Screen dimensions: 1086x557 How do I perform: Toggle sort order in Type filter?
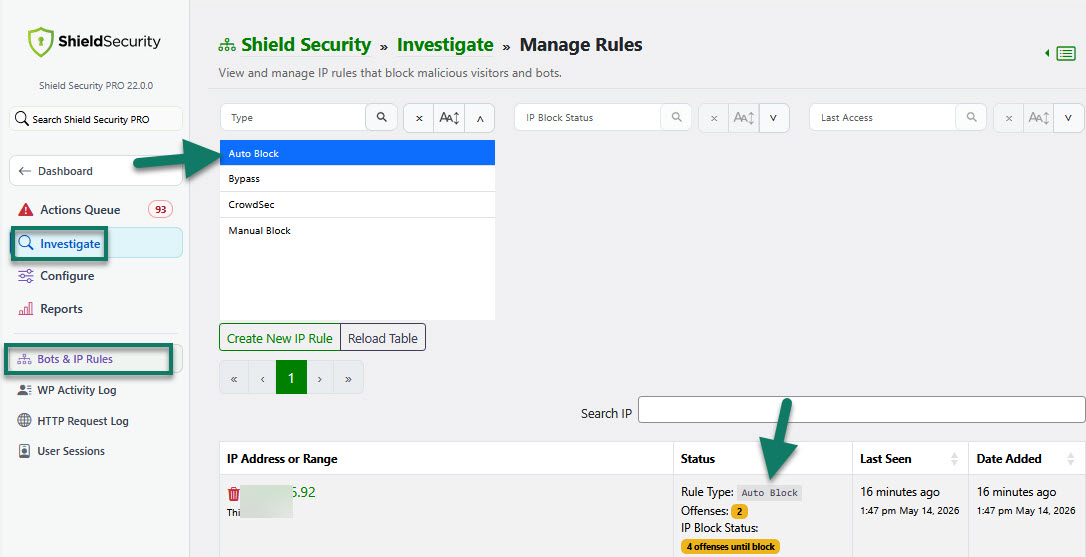(x=449, y=118)
